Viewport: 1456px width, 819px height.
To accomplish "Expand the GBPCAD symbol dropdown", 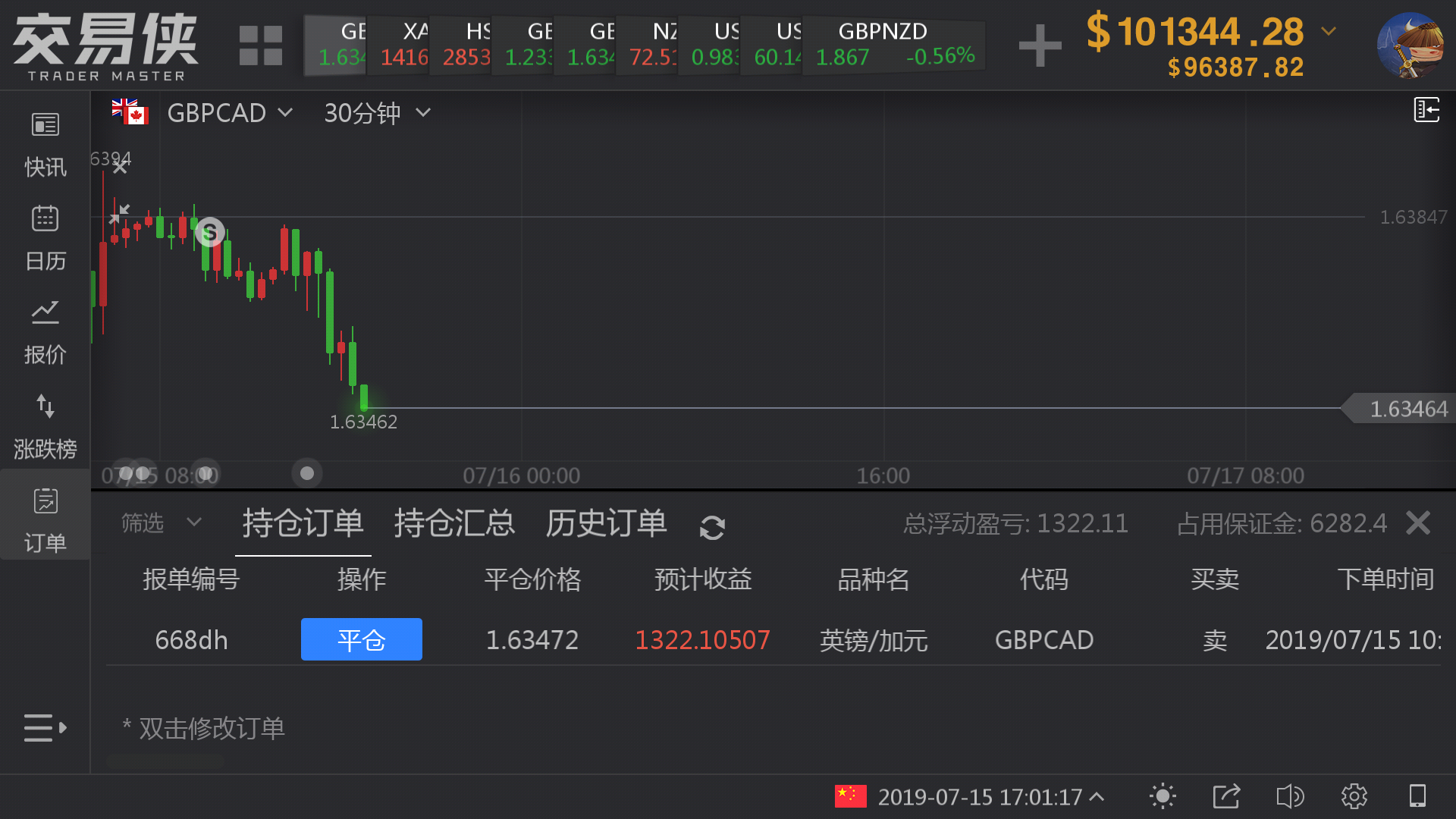I will [227, 113].
